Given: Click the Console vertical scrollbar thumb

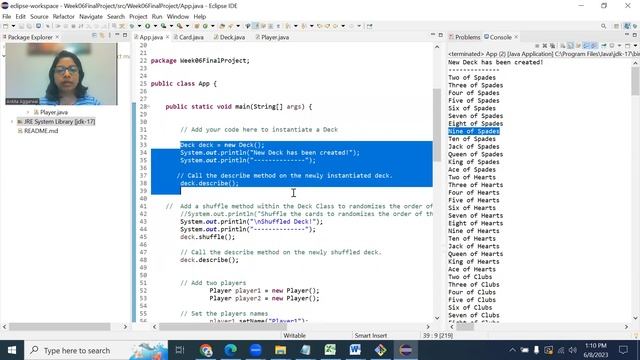Looking at the screenshot, I should (635, 81).
